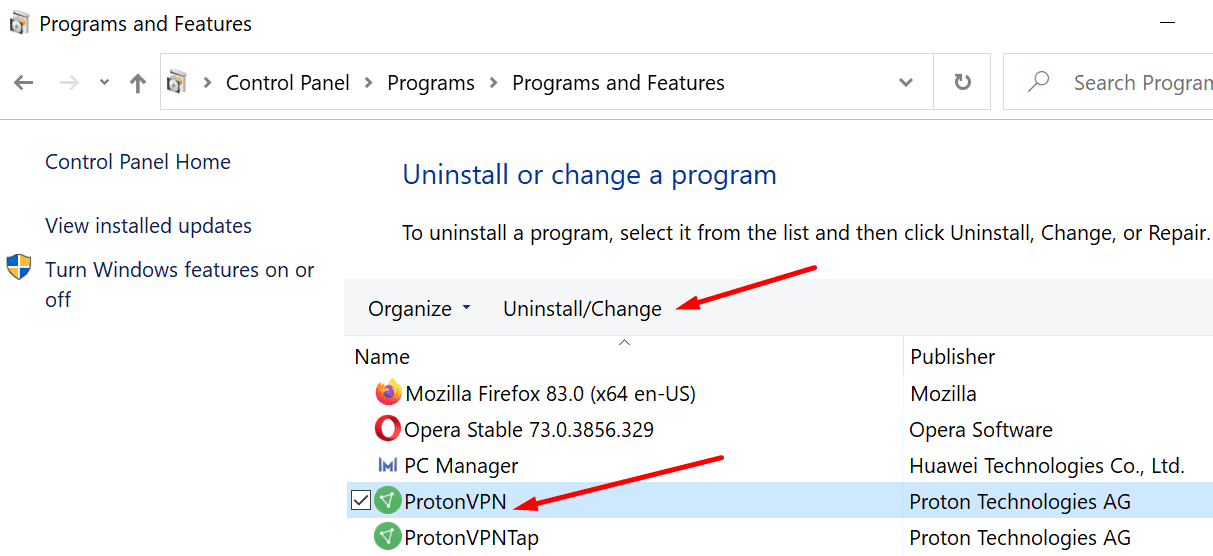Click the Control Panel icon in address bar

click(177, 82)
